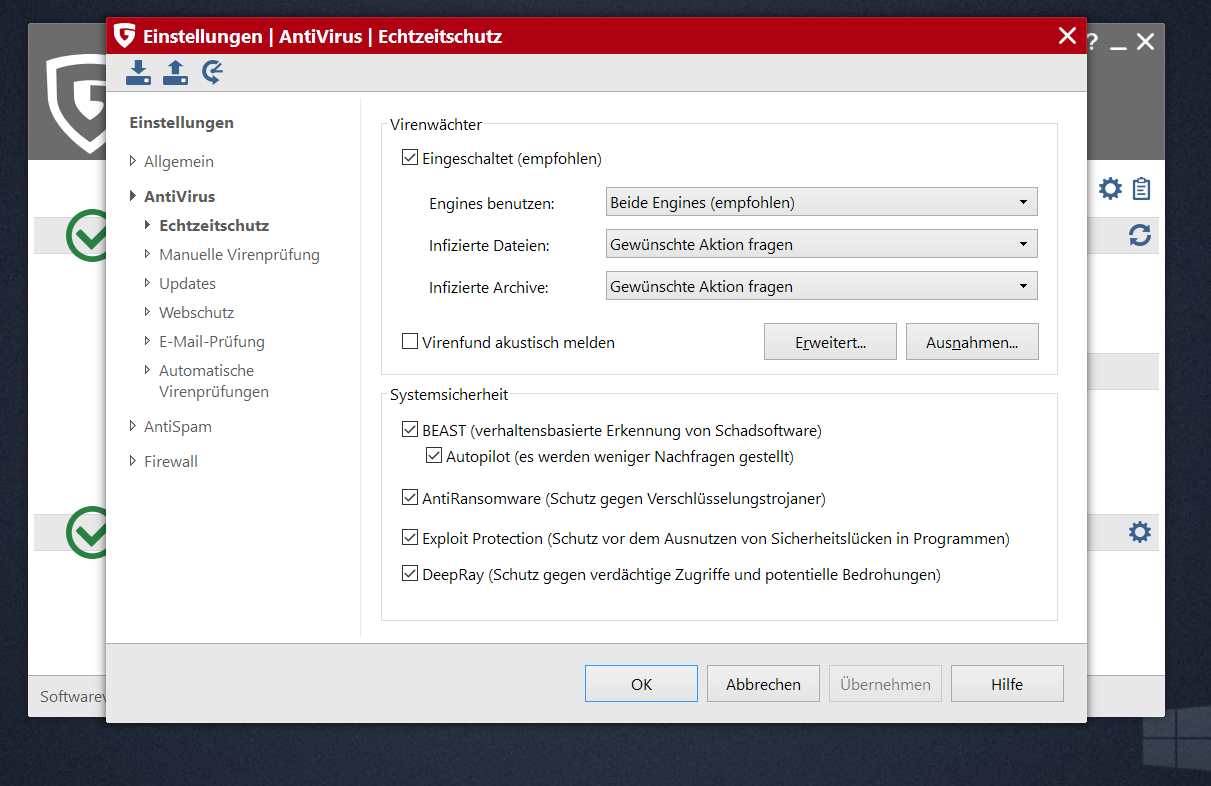The height and width of the screenshot is (786, 1211).
Task: Click refresh arrows icon in background window
Action: click(1140, 235)
